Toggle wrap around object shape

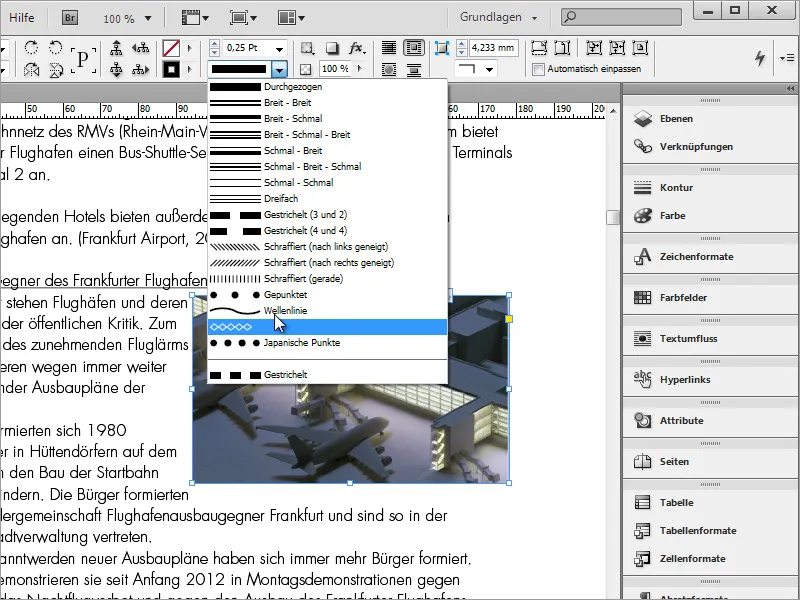click(x=389, y=69)
